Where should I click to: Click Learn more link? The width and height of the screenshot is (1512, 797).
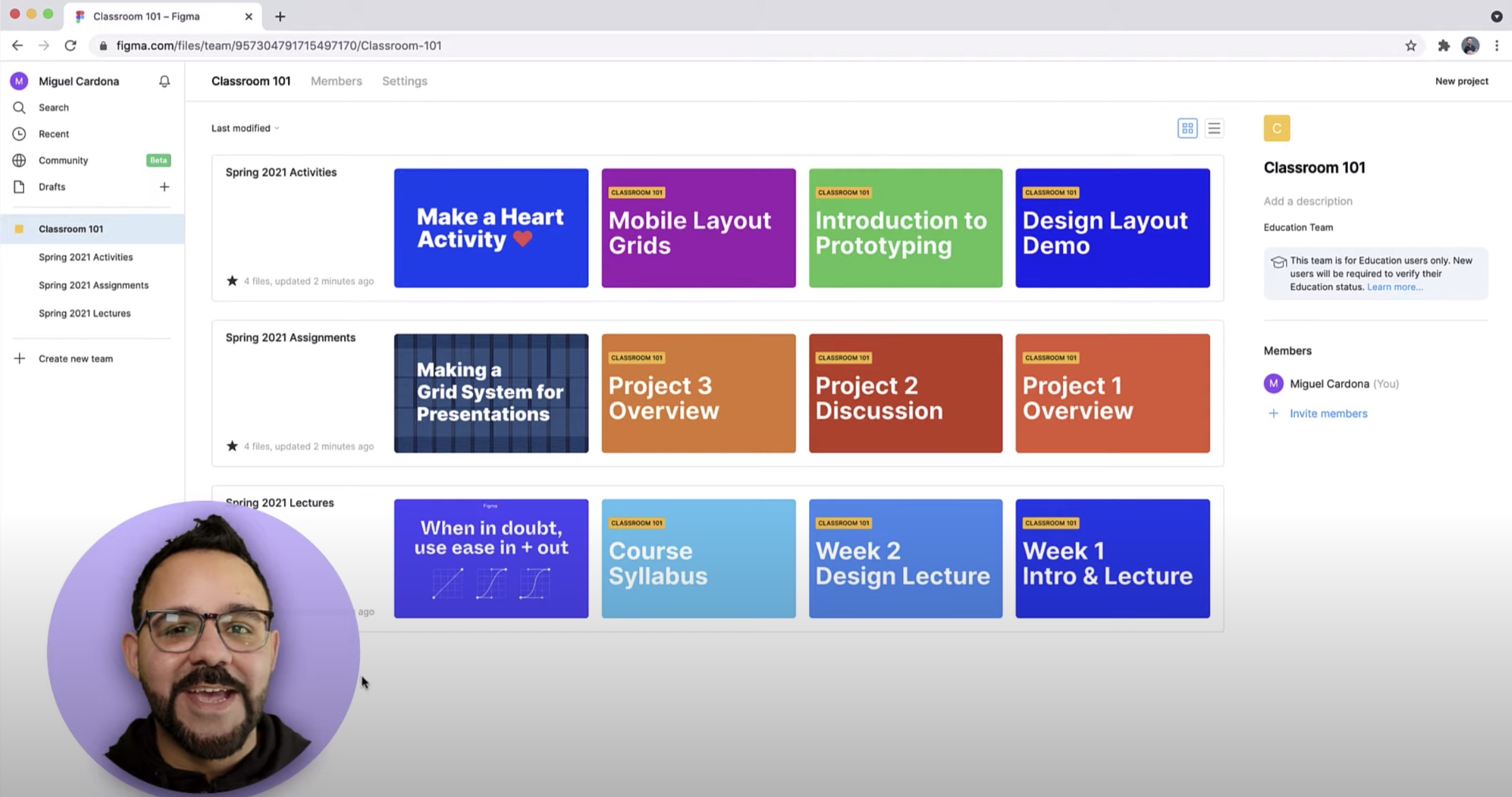[1395, 287]
